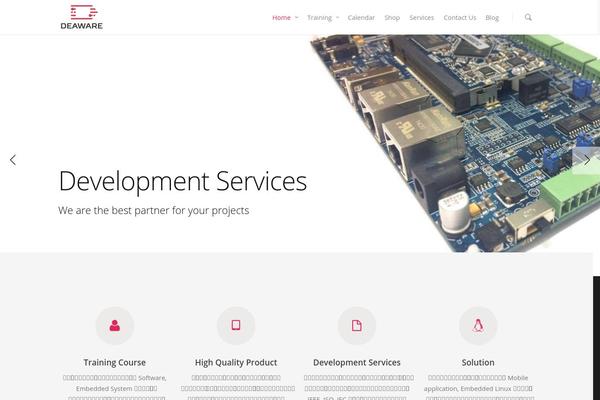This screenshot has height=400, width=600.
Task: Click the Development Services card heading
Action: (357, 362)
